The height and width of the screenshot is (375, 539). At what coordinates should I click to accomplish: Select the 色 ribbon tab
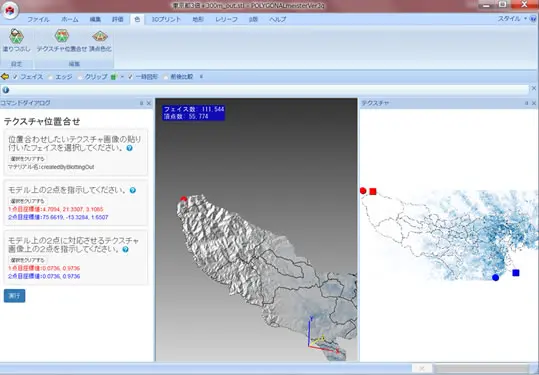[137, 19]
